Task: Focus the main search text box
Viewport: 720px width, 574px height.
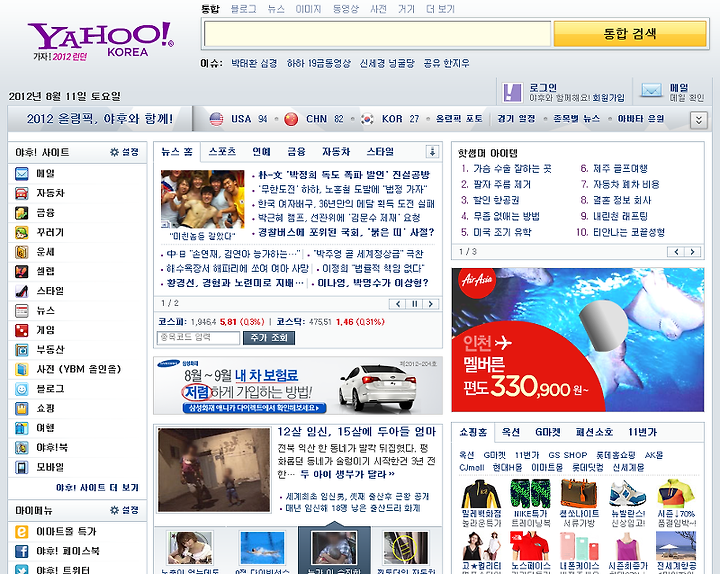Action: tap(377, 34)
